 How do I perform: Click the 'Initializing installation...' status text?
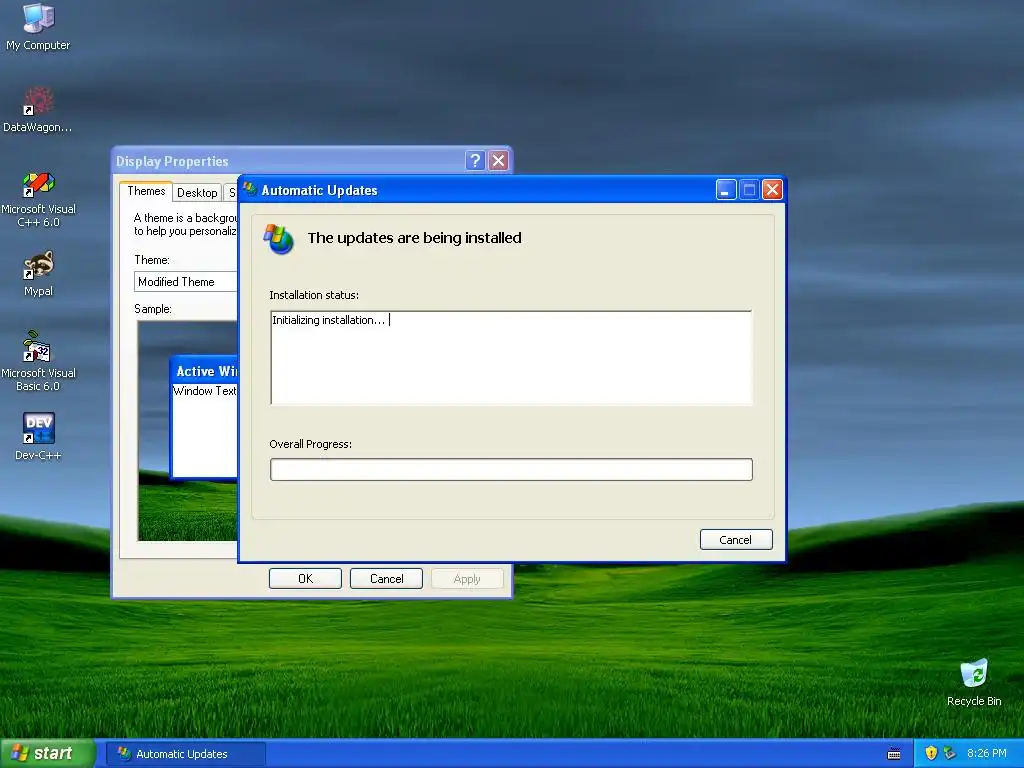(328, 320)
